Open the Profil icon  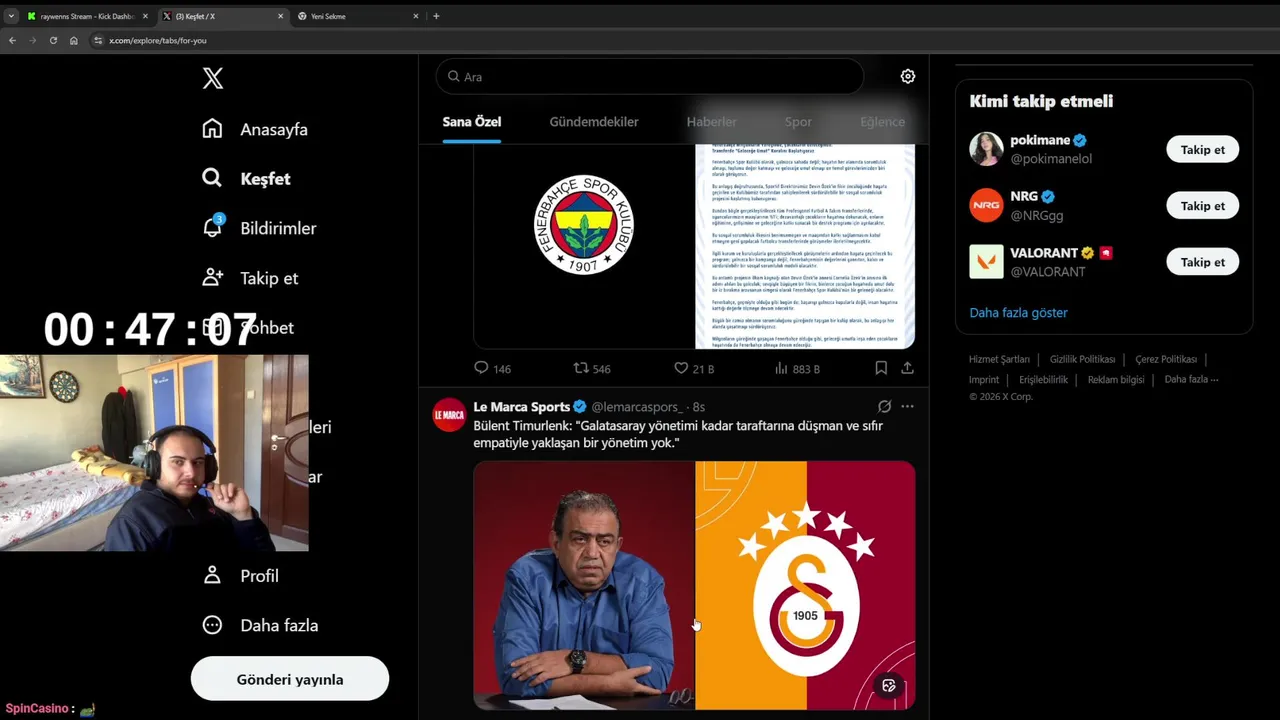[x=212, y=575]
